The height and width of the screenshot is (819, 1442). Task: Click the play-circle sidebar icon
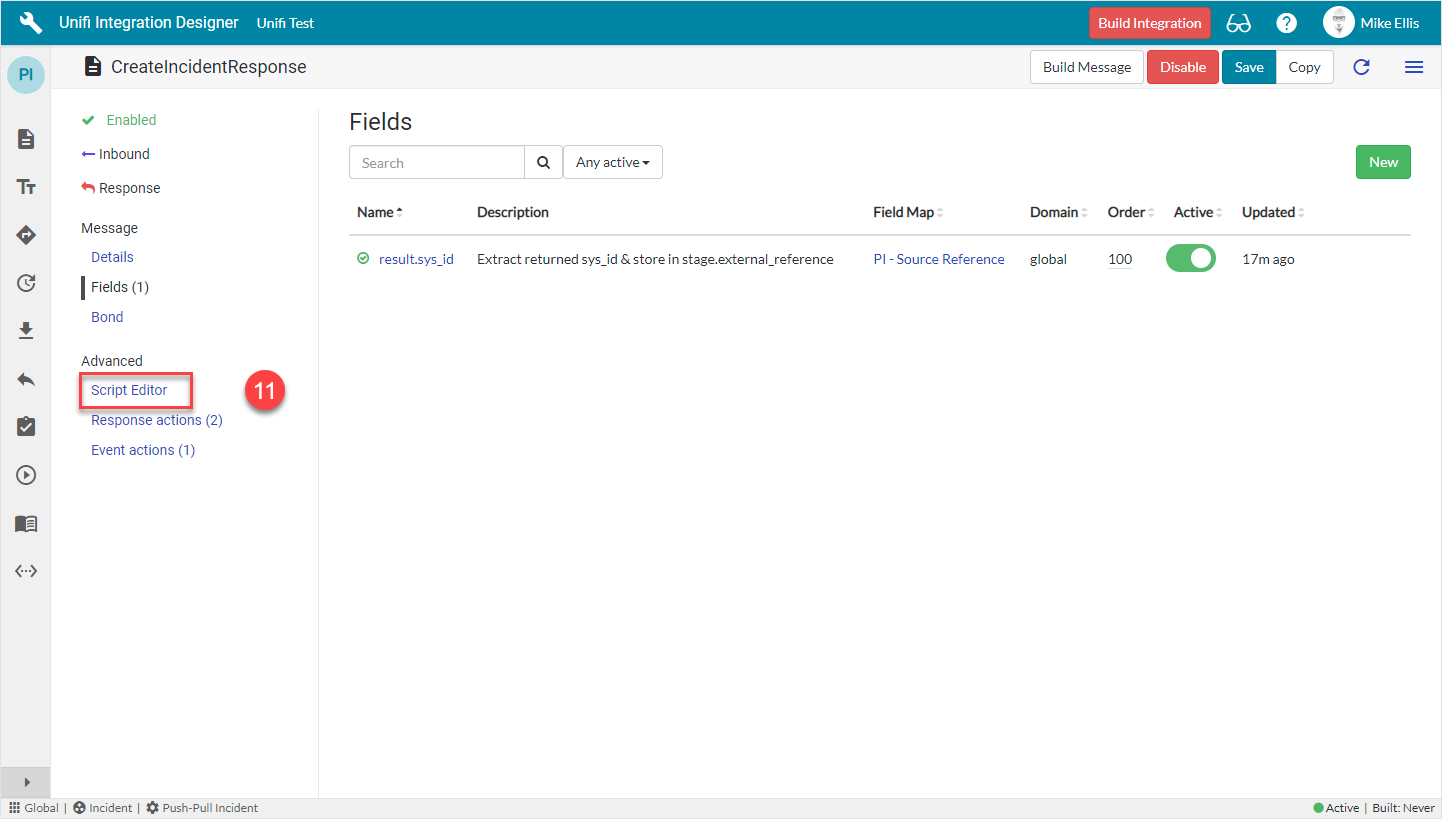coord(25,474)
